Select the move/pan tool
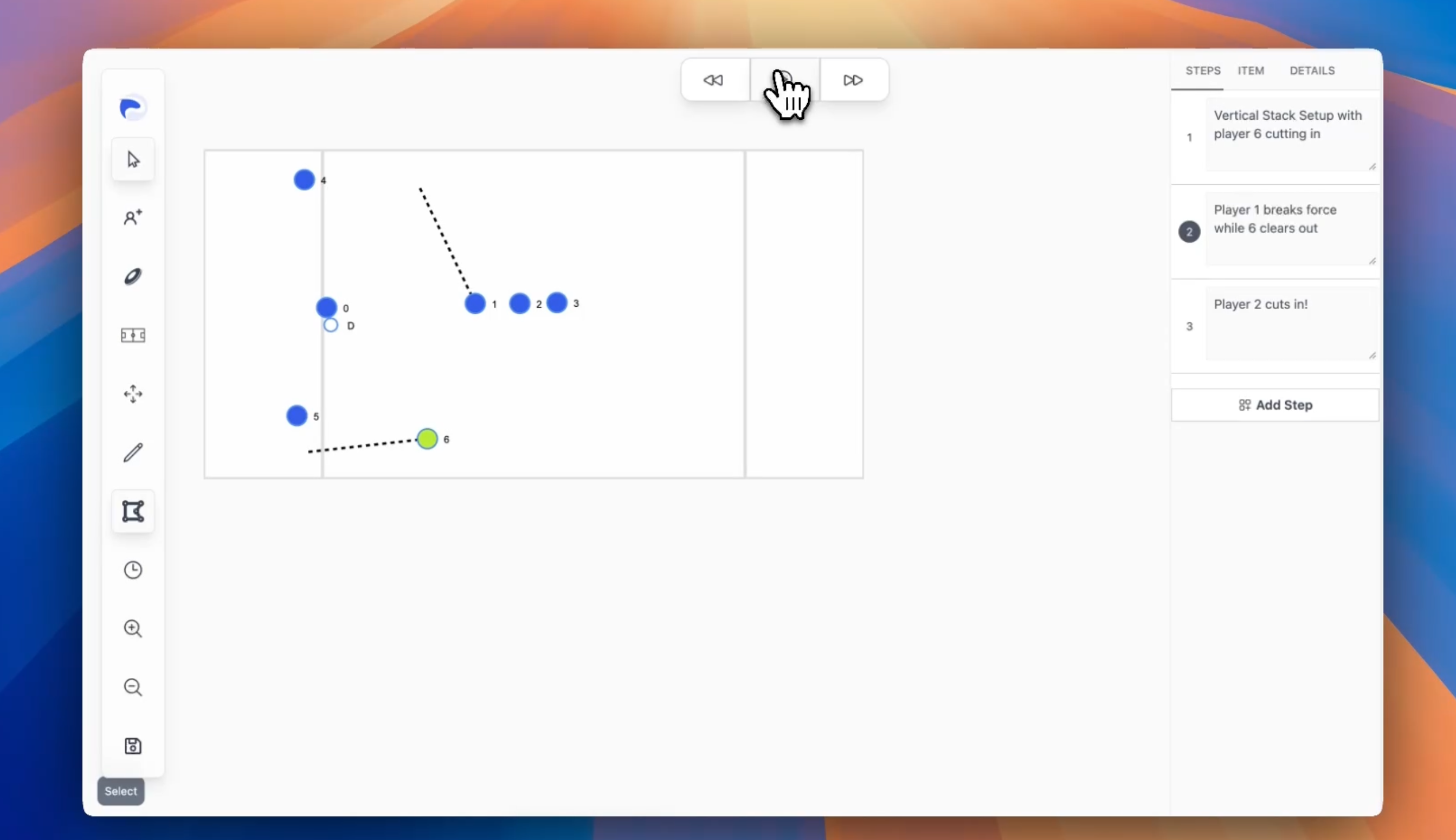The height and width of the screenshot is (840, 1456). click(x=132, y=394)
